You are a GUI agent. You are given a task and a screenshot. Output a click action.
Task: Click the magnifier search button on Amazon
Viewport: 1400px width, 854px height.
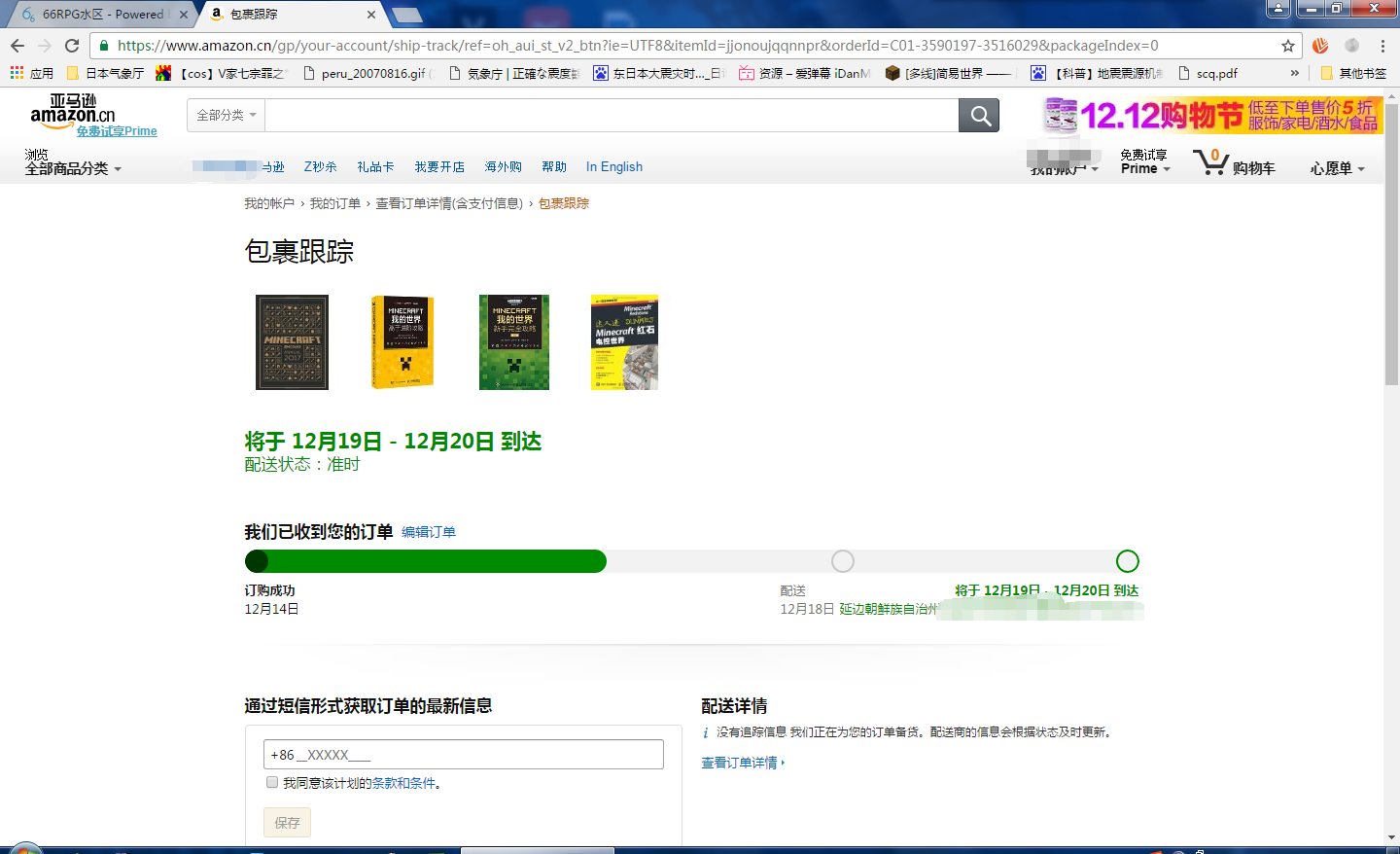click(x=979, y=116)
